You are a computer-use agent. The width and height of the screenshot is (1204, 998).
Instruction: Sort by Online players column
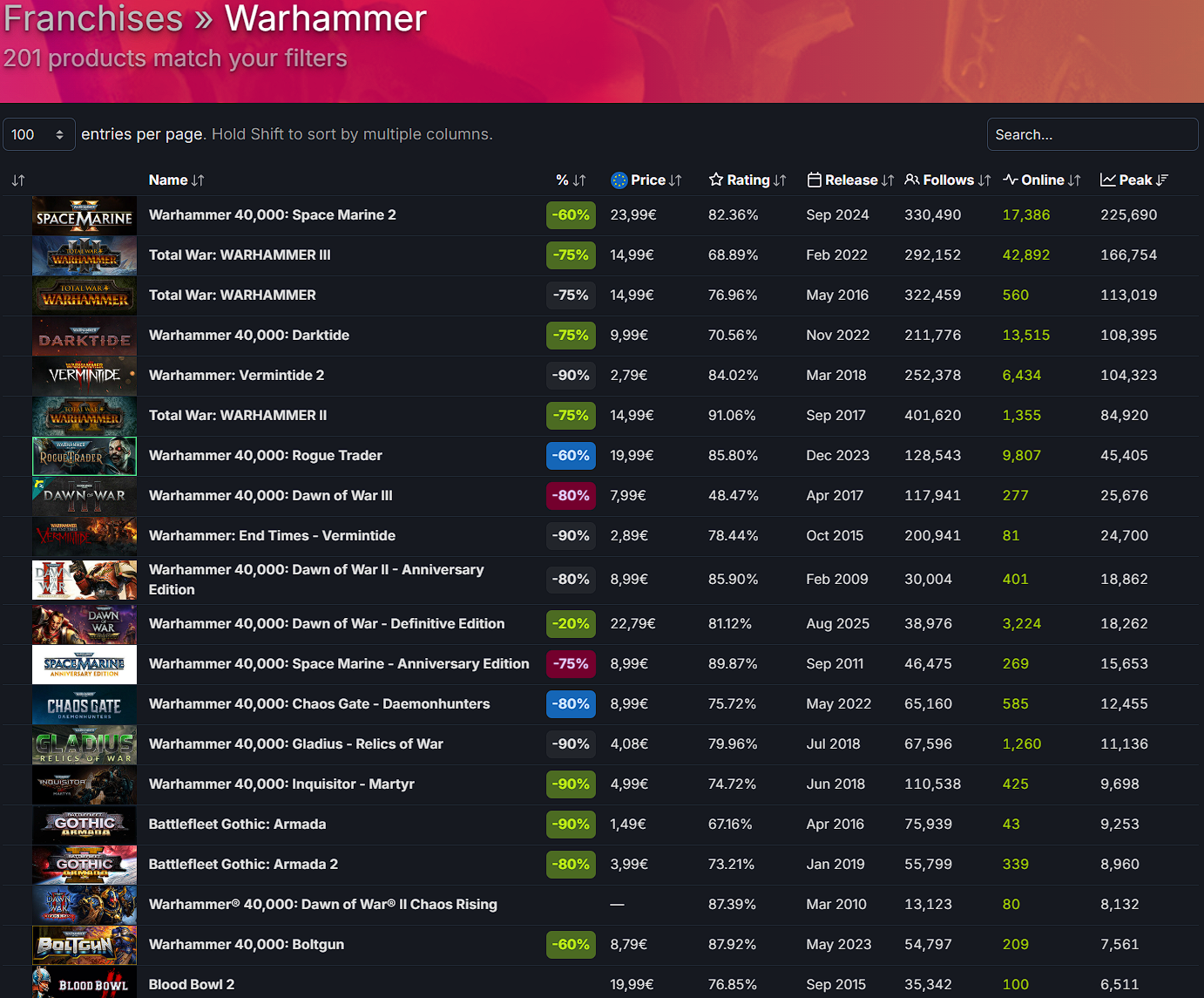(1042, 180)
